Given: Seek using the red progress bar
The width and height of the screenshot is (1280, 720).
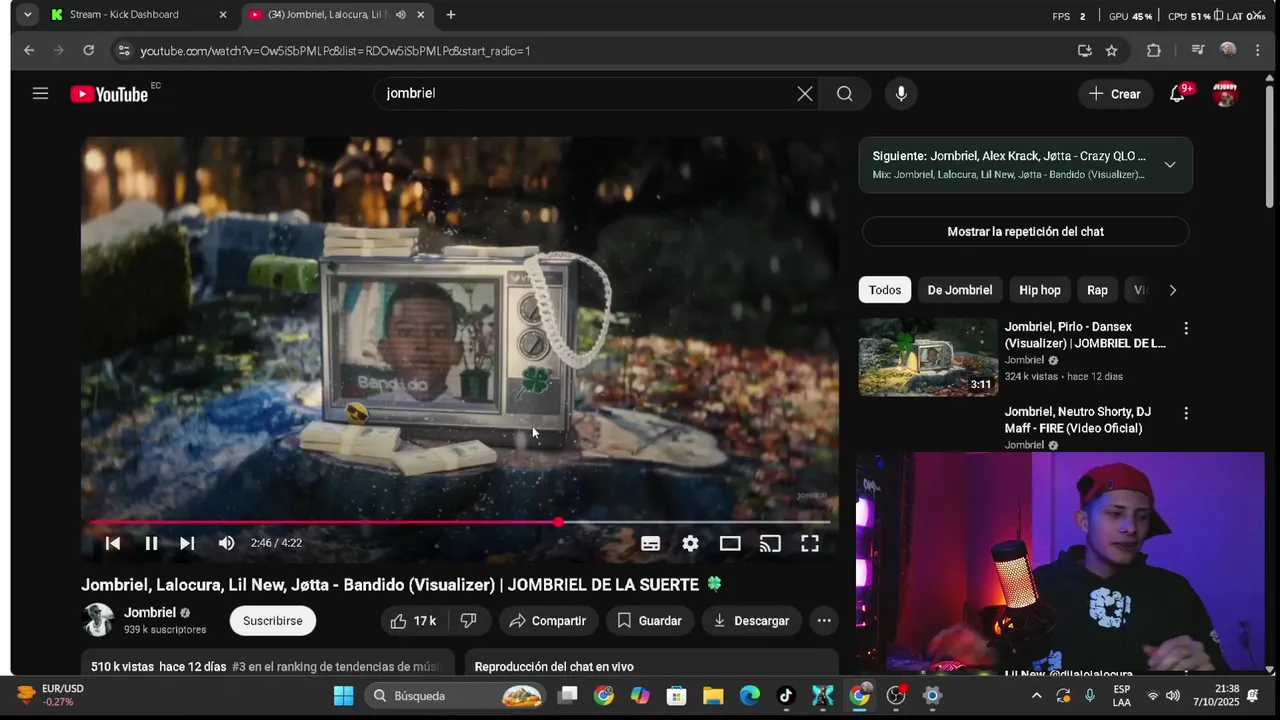Looking at the screenshot, I should click(x=460, y=522).
